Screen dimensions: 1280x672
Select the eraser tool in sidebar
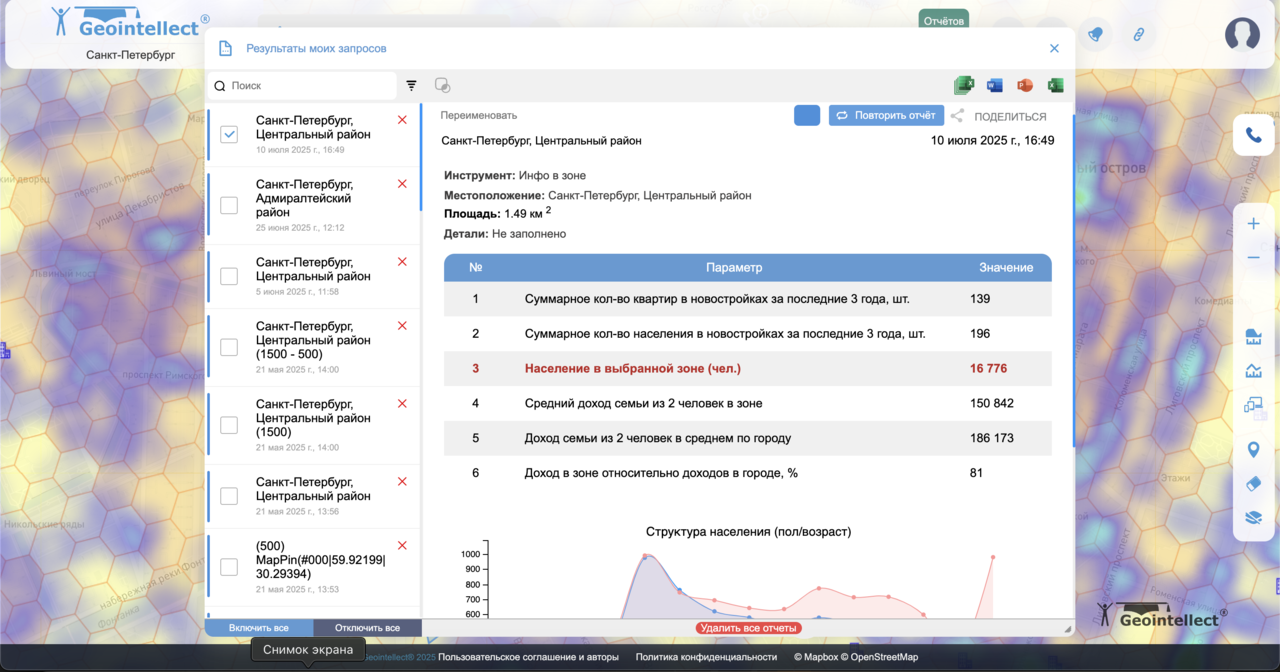click(1253, 484)
